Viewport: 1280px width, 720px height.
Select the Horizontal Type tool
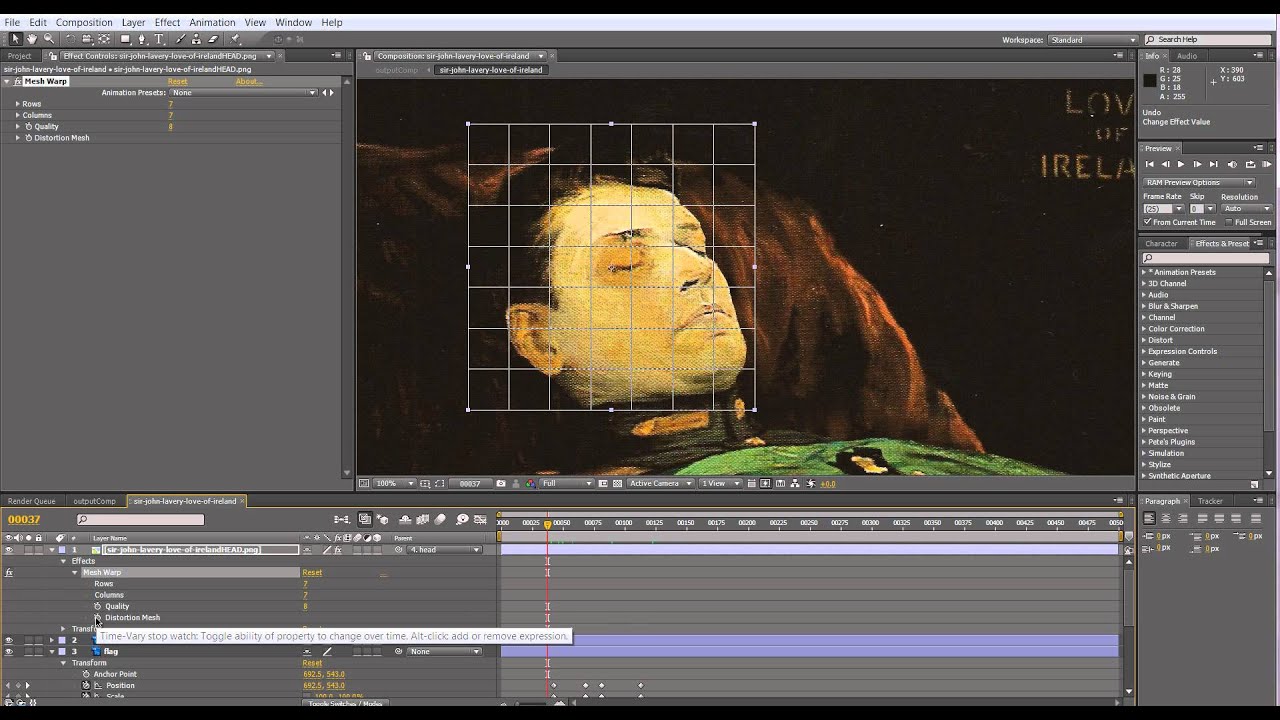coord(159,39)
